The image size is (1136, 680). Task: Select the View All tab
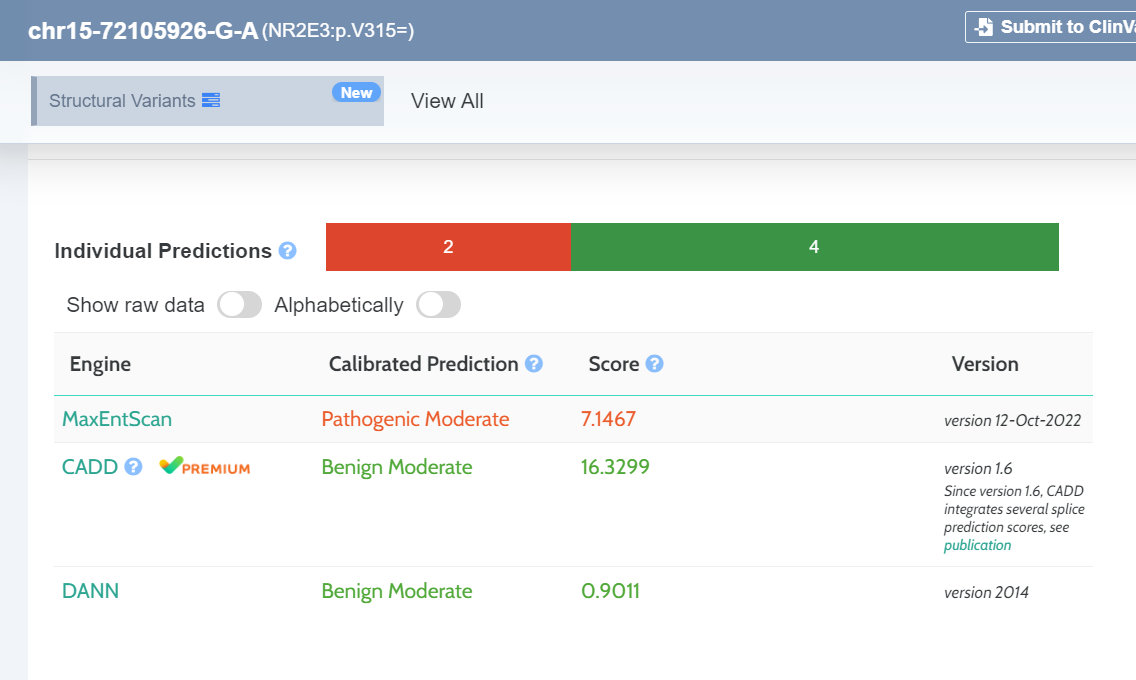[447, 101]
